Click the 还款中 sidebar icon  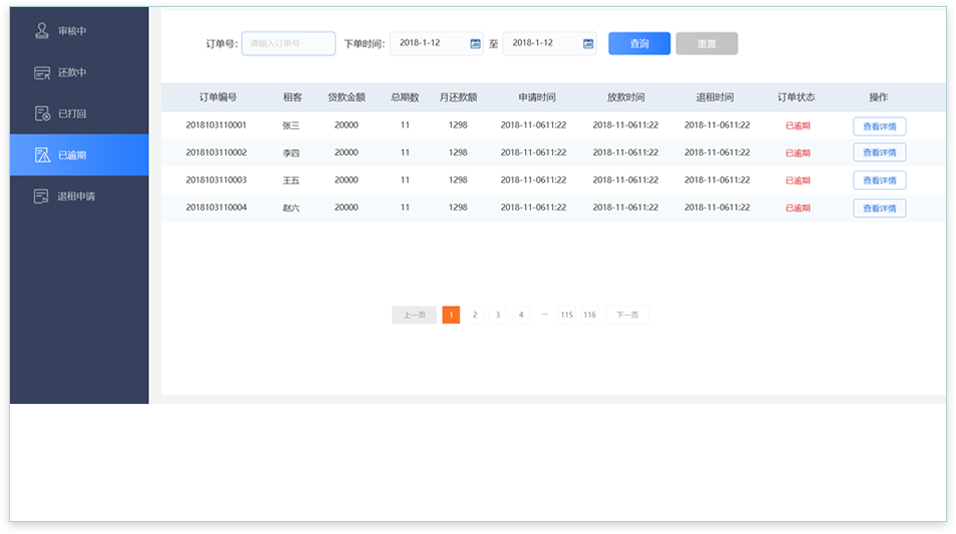42,73
